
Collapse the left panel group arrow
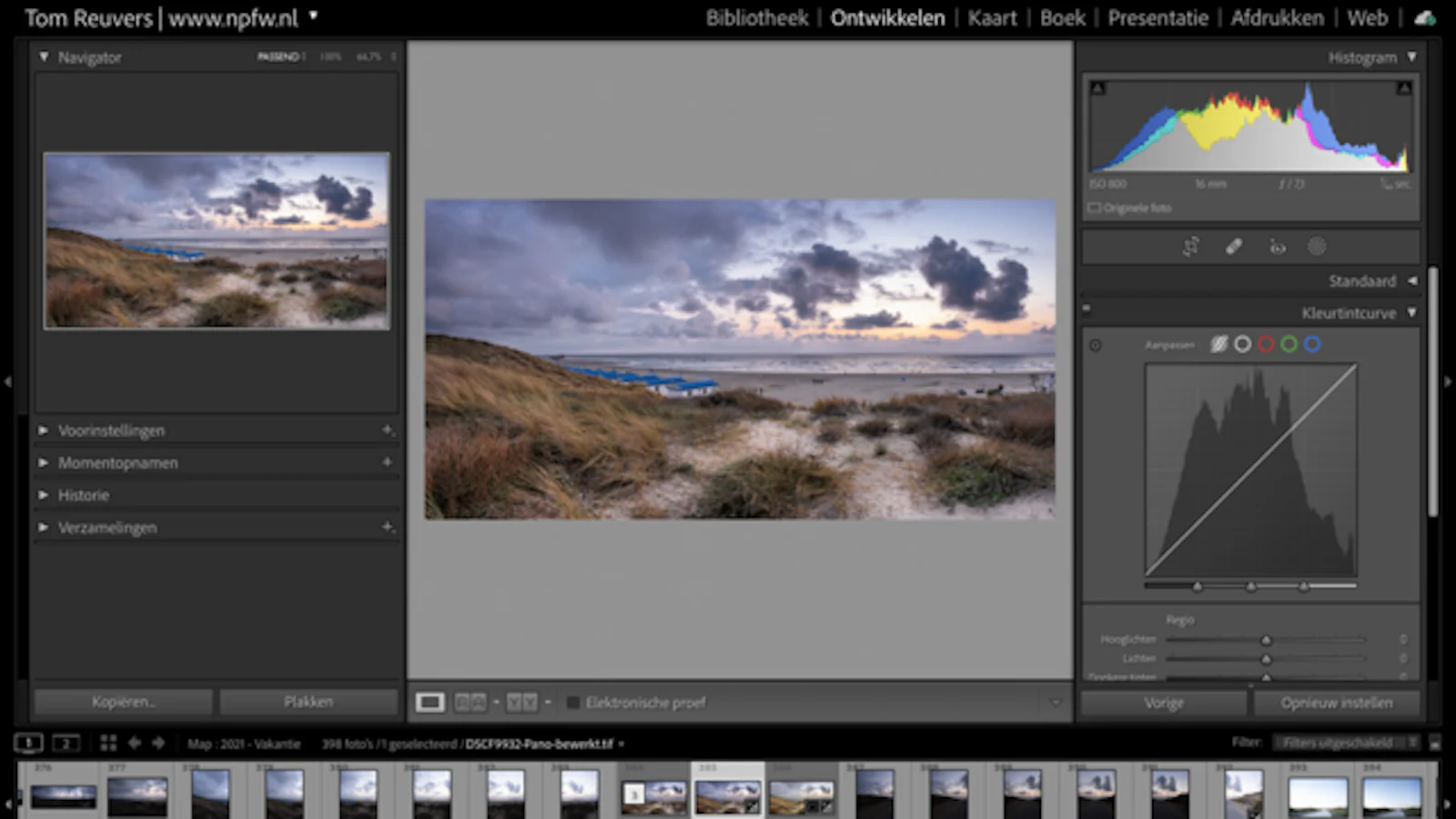click(7, 382)
